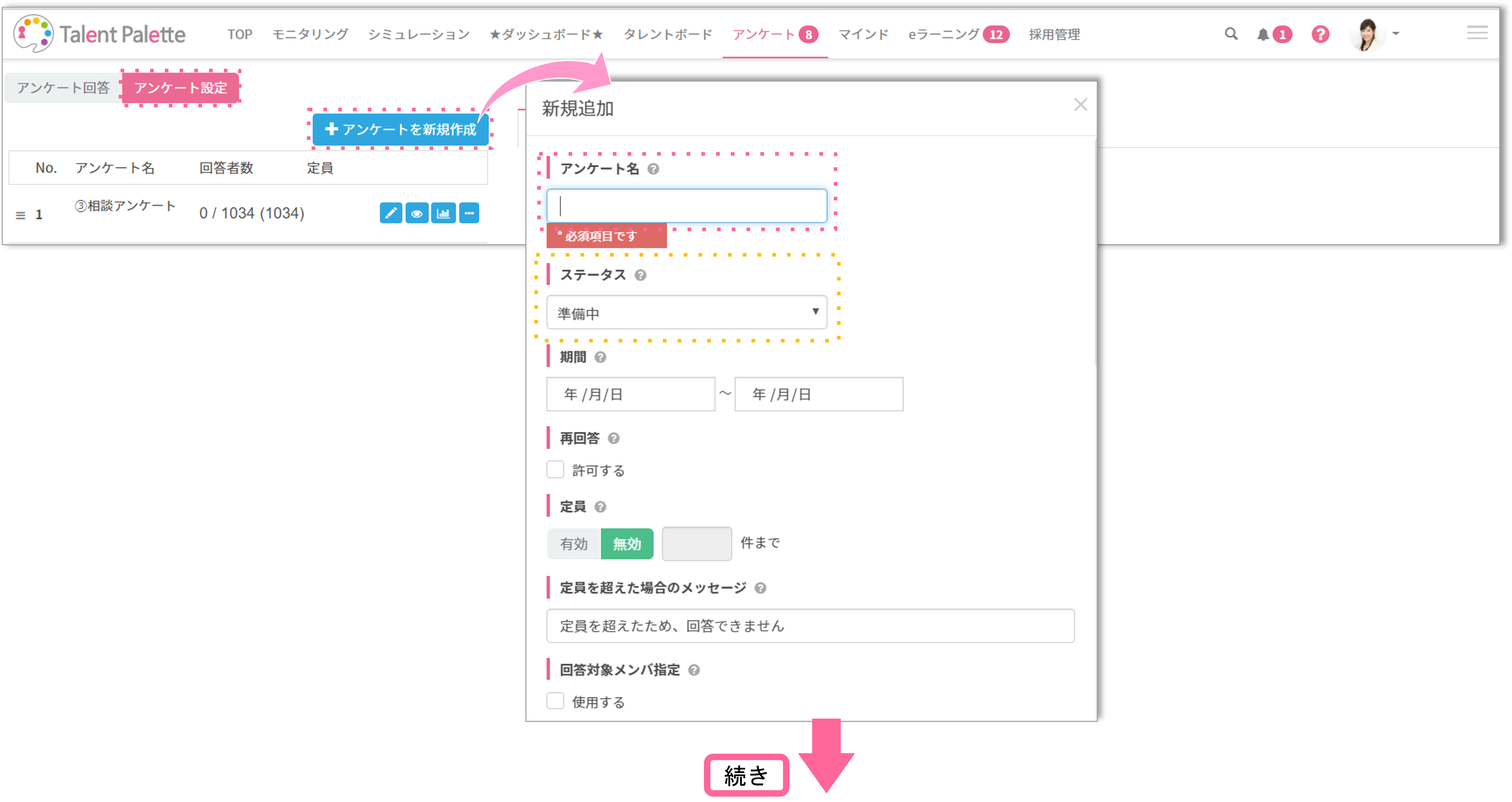1512x802 pixels.
Task: Click the pink help question mark icon
Action: [1320, 35]
